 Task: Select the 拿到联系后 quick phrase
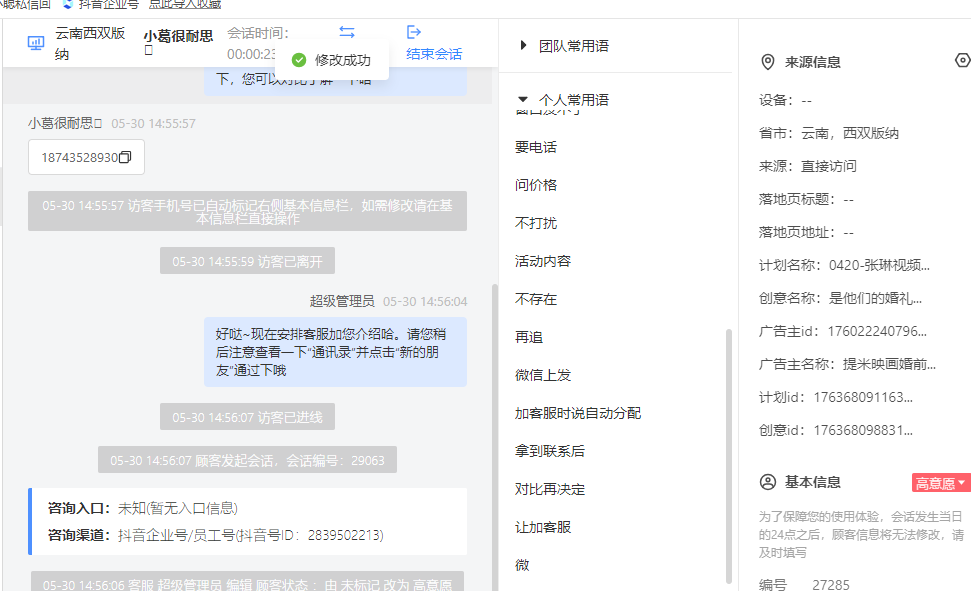point(550,451)
